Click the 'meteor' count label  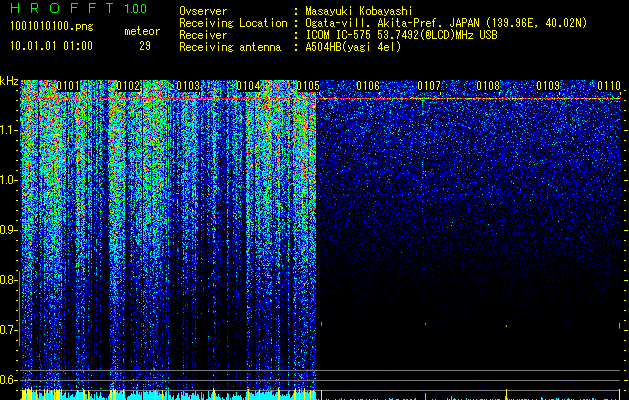click(142, 31)
